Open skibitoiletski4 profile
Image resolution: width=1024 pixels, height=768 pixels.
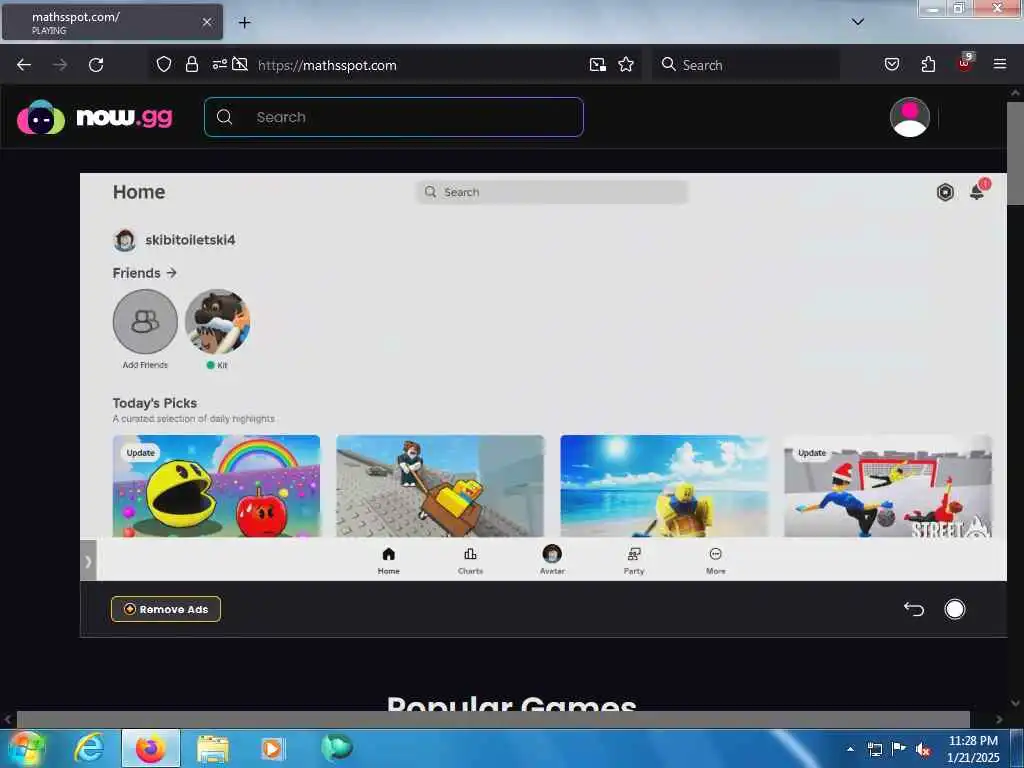click(x=174, y=240)
